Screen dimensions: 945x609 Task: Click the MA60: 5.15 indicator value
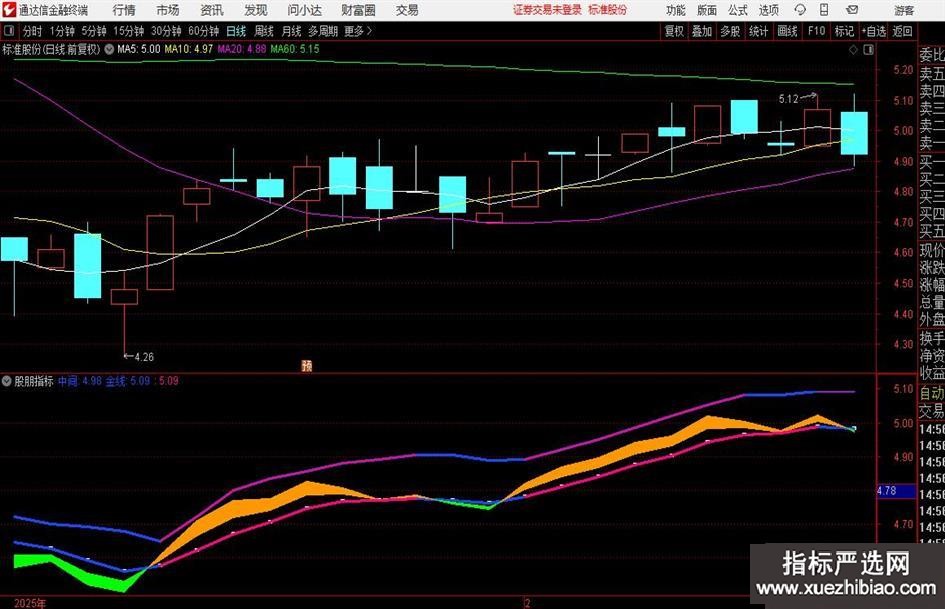tap(295, 49)
